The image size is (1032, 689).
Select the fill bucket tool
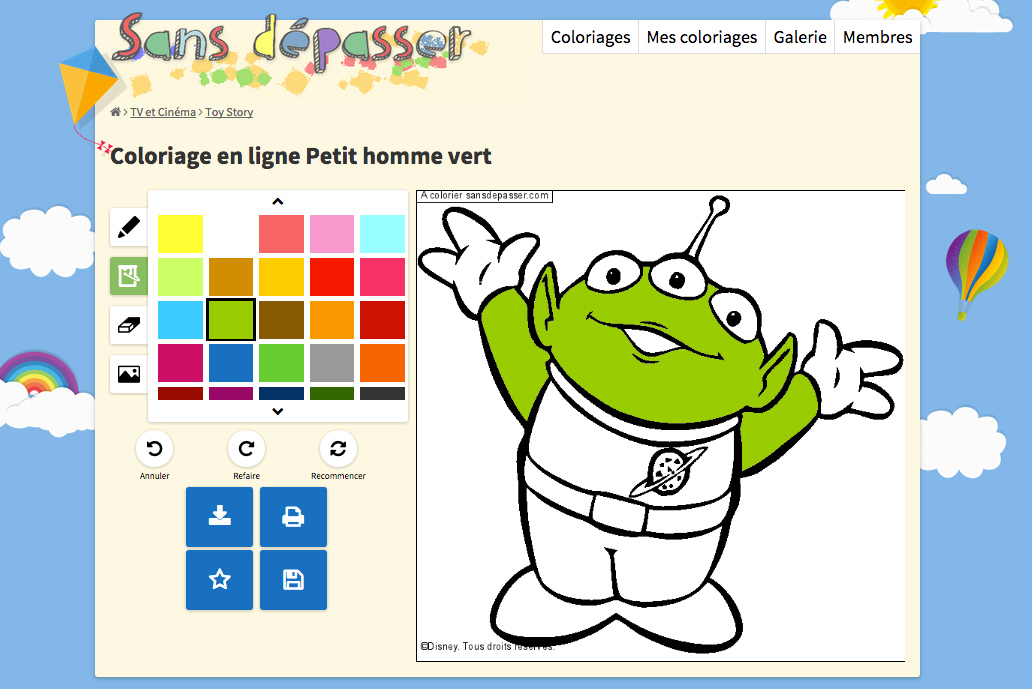click(x=128, y=276)
